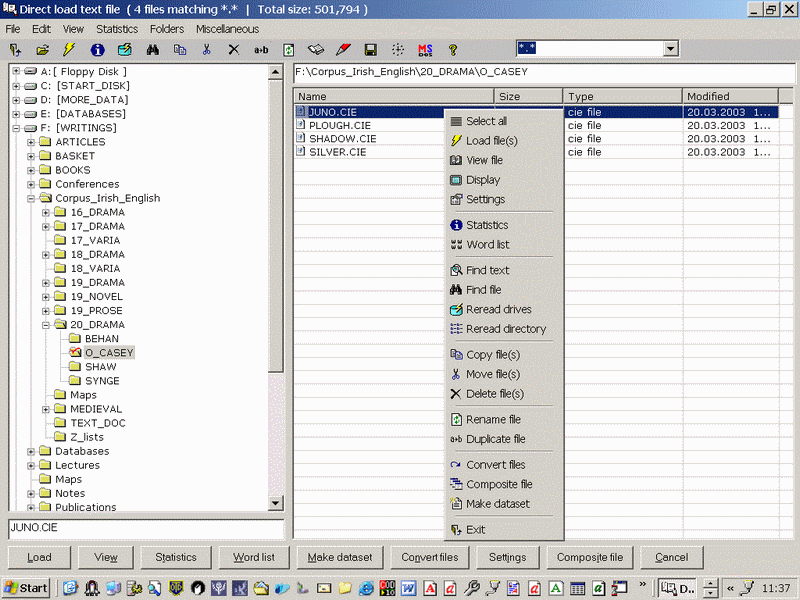Click the blue info statistics toolbar icon

[97, 49]
